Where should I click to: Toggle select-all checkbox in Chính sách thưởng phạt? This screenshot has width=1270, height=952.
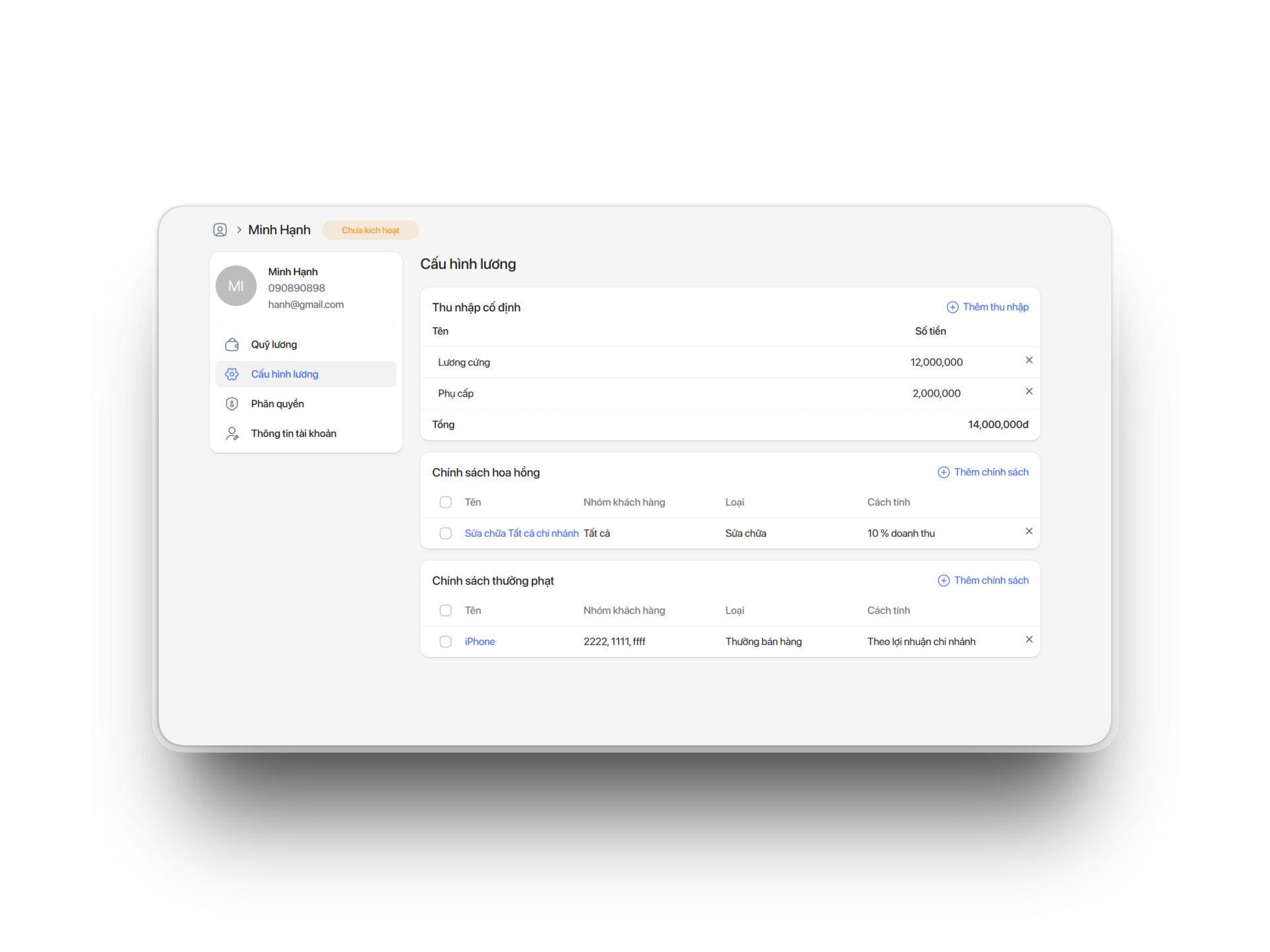pos(445,611)
